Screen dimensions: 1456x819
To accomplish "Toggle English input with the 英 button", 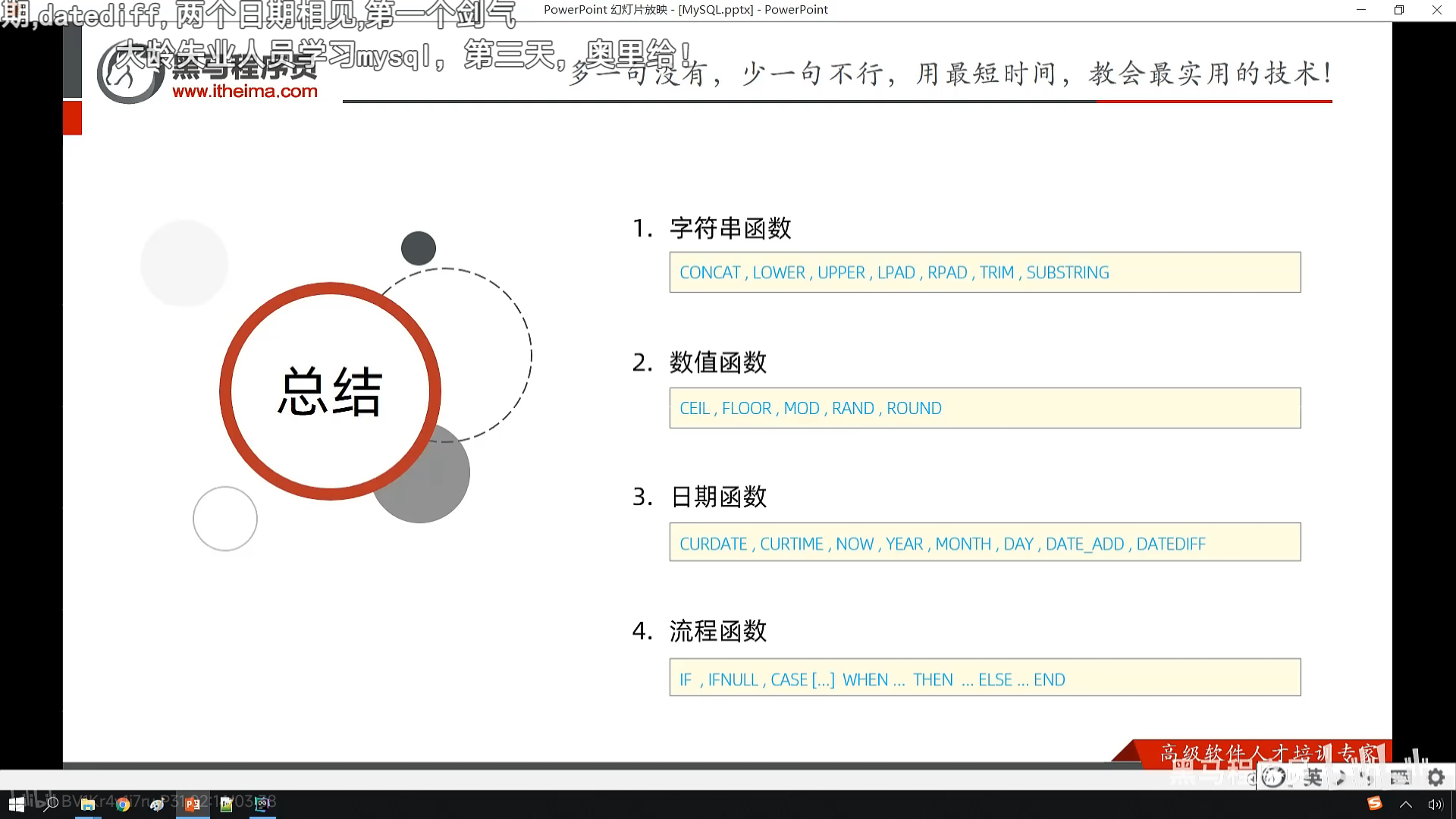I will coord(1314,778).
